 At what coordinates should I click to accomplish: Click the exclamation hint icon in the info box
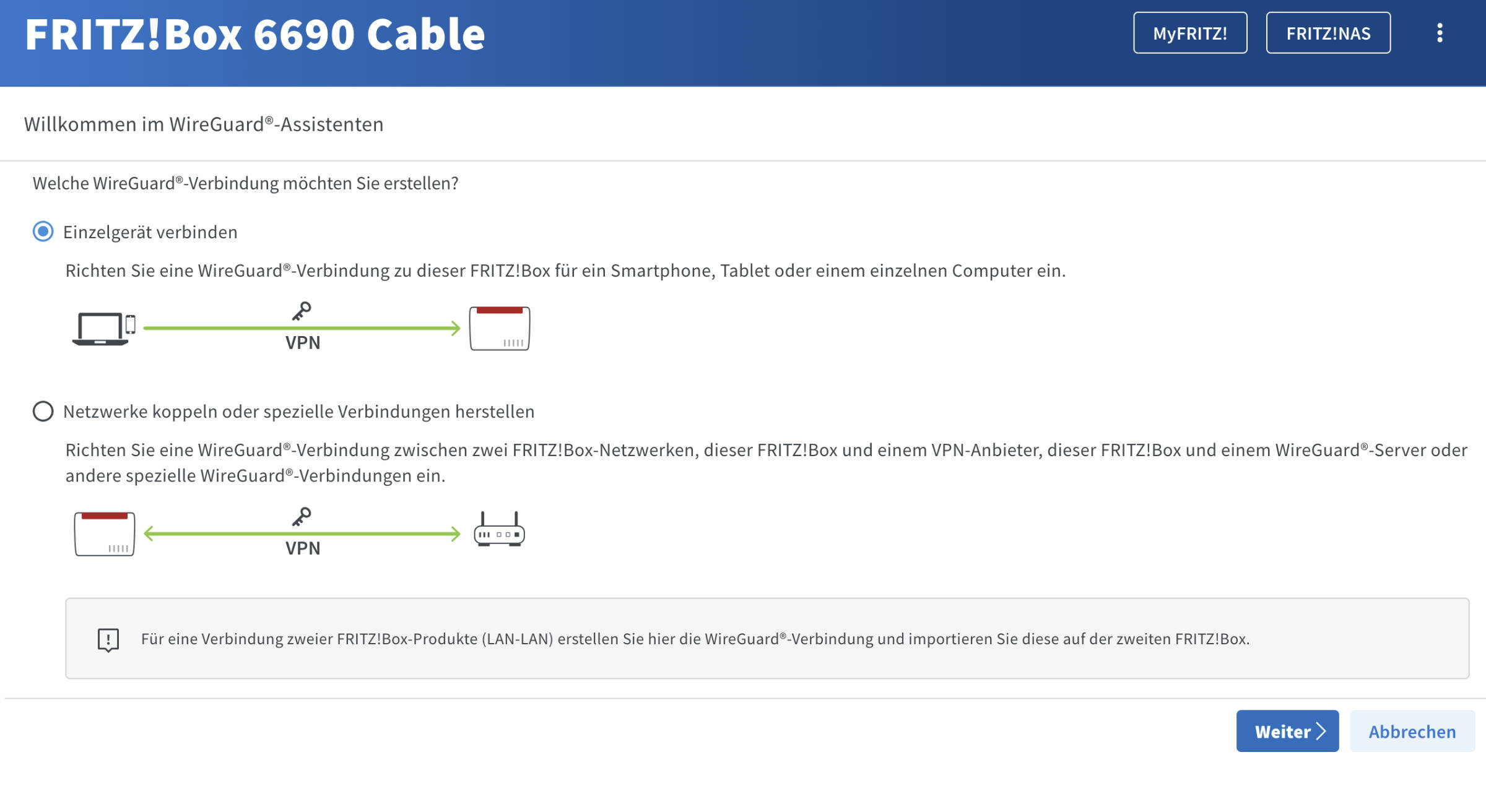tap(108, 640)
